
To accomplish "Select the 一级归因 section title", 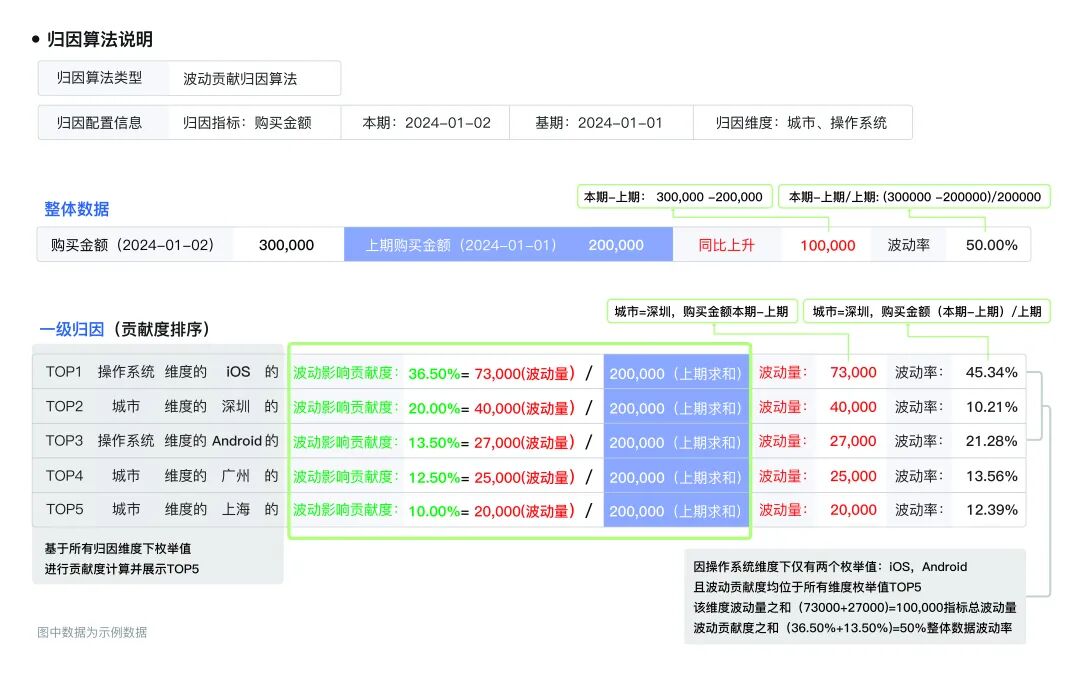I will [72, 329].
